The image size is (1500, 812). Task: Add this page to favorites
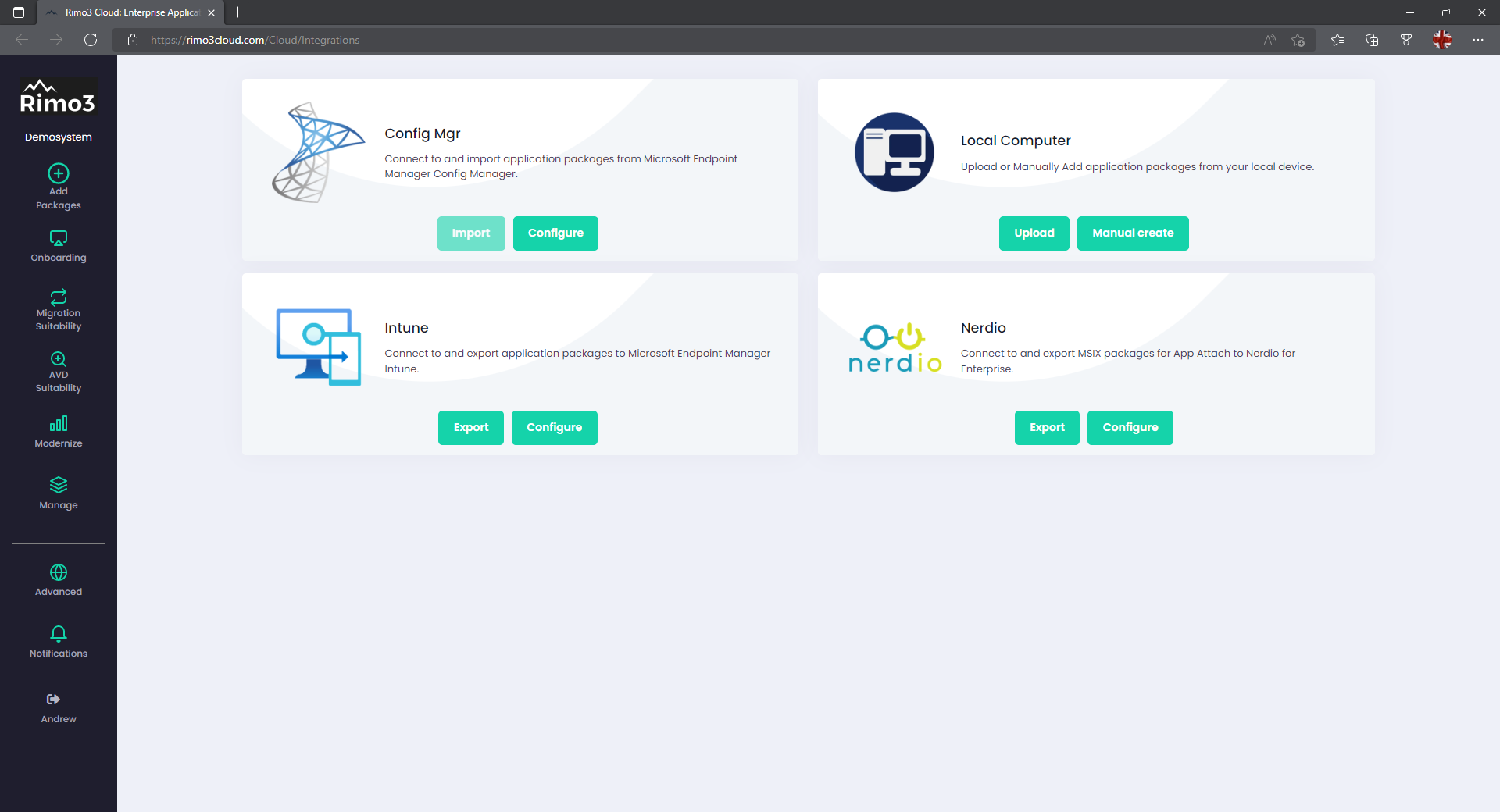[1298, 40]
